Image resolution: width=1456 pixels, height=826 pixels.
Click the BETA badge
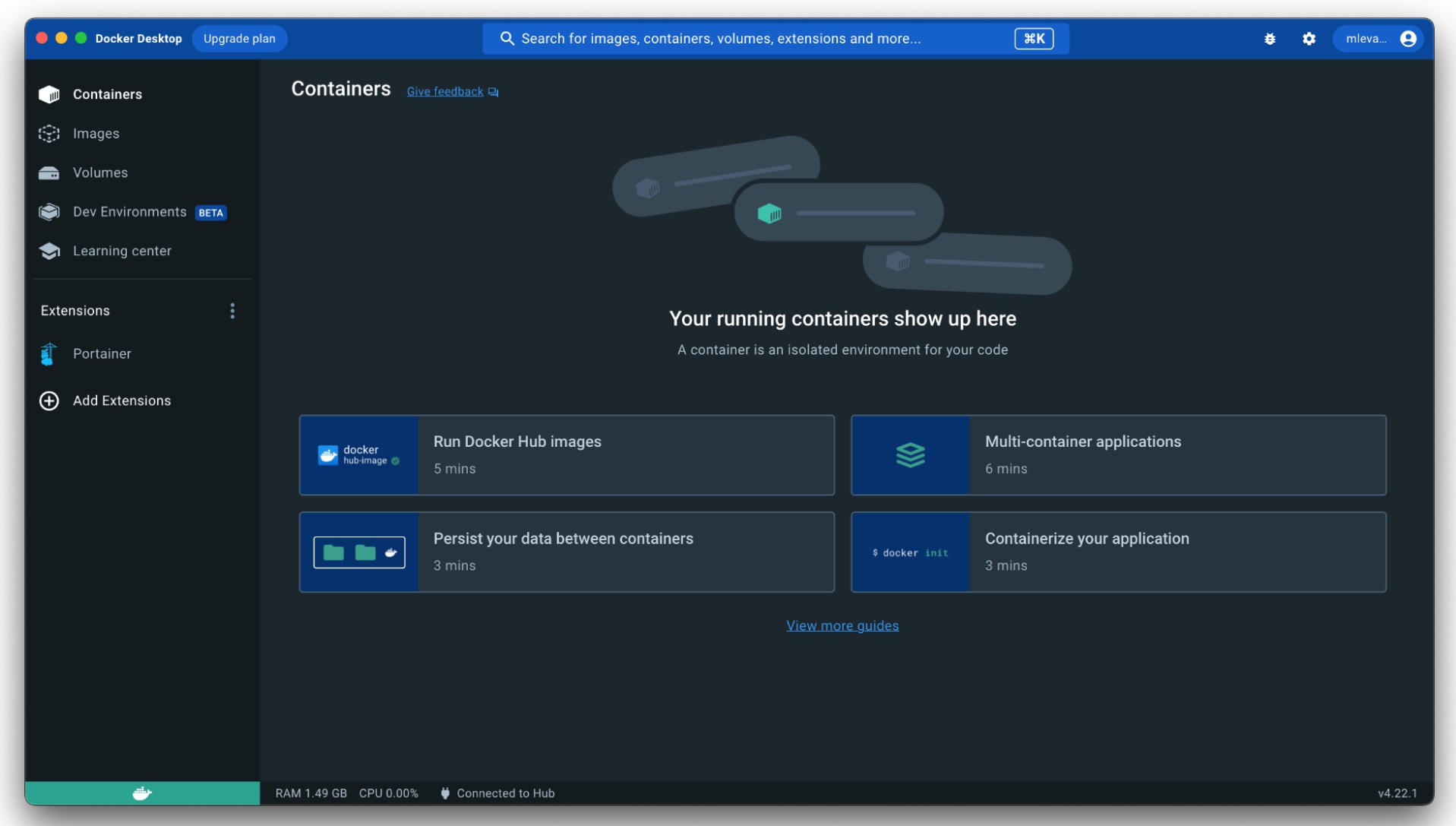(x=211, y=213)
